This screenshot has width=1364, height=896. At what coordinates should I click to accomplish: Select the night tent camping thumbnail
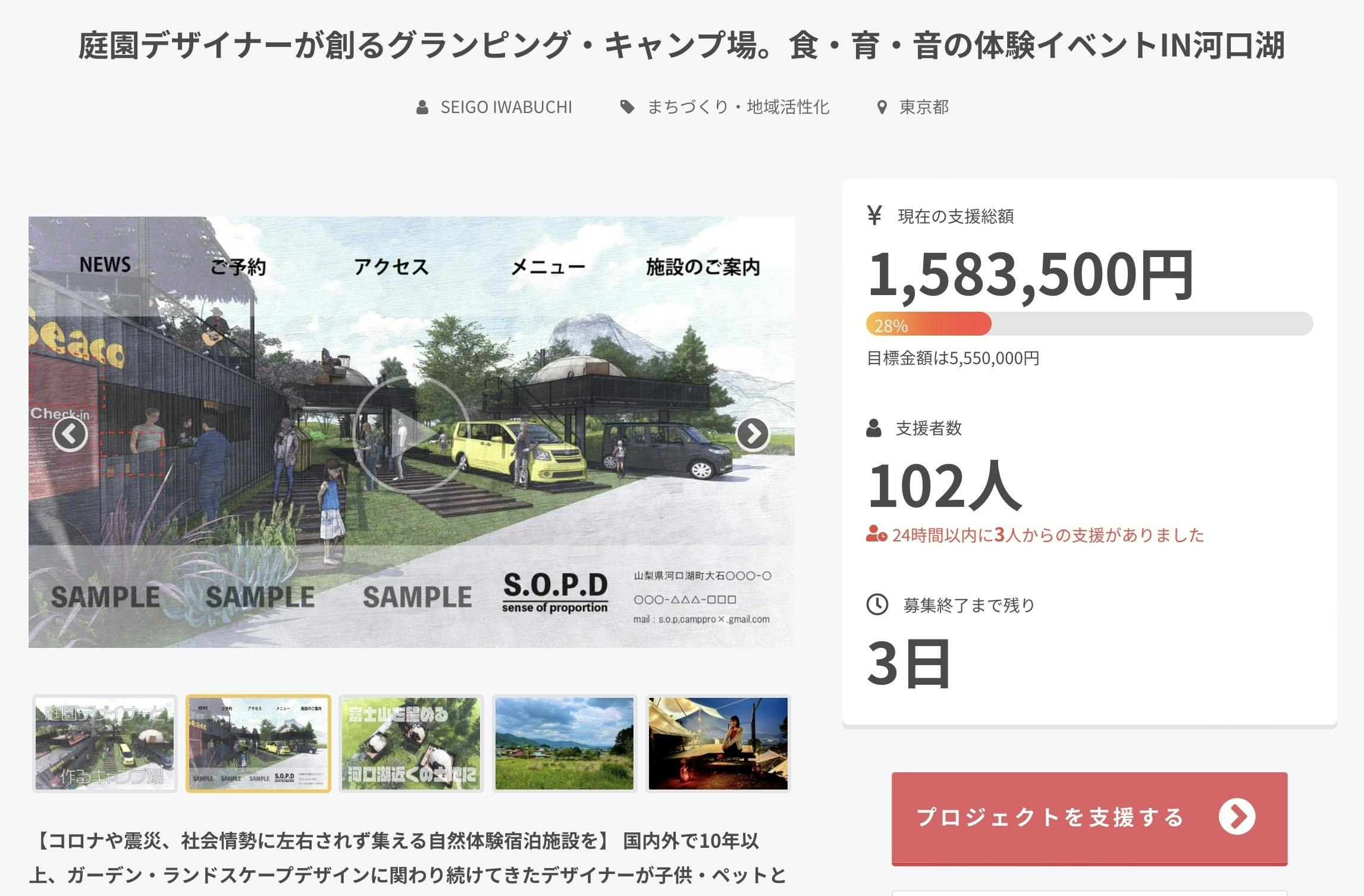(x=718, y=743)
